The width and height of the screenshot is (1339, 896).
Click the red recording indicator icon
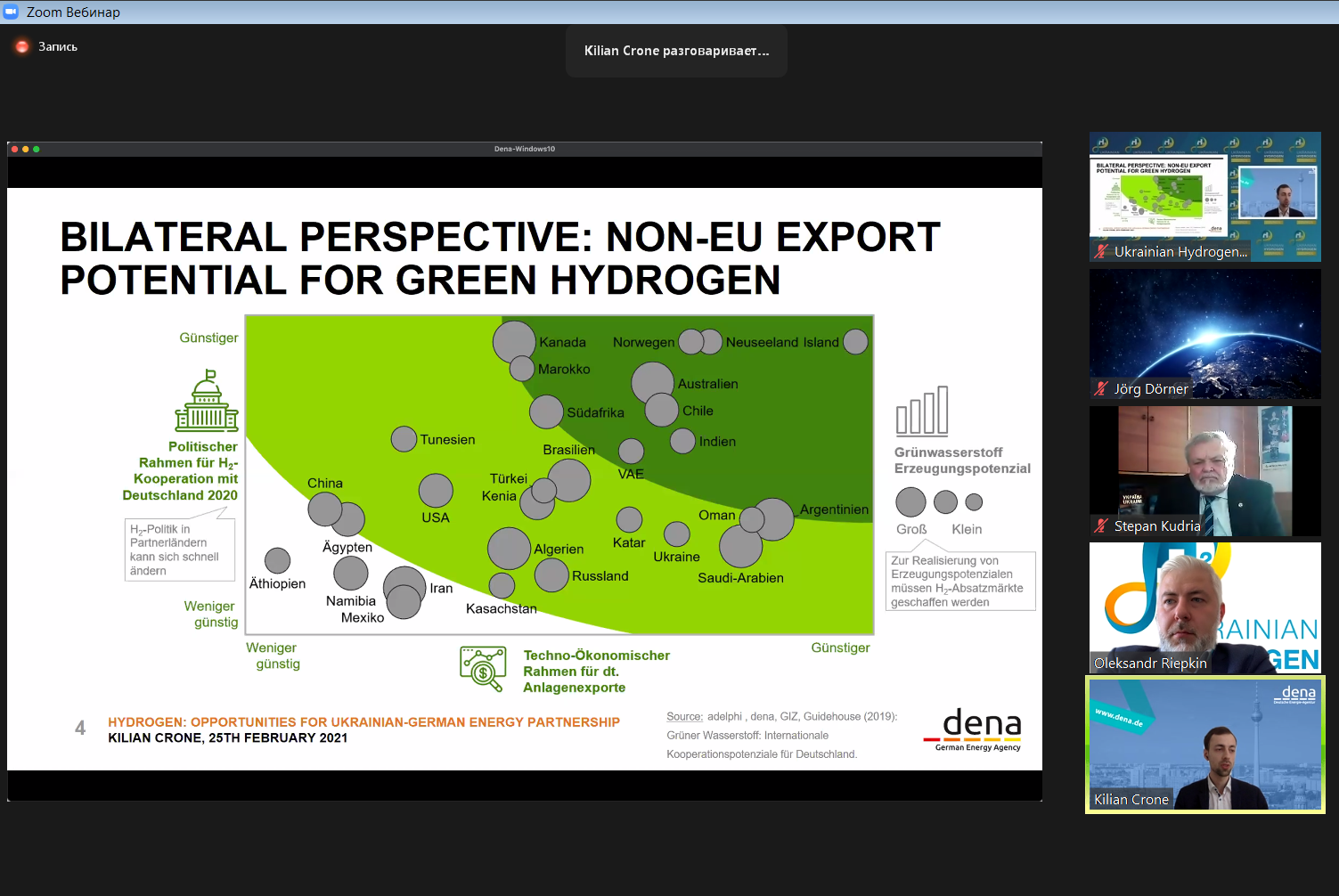(22, 46)
